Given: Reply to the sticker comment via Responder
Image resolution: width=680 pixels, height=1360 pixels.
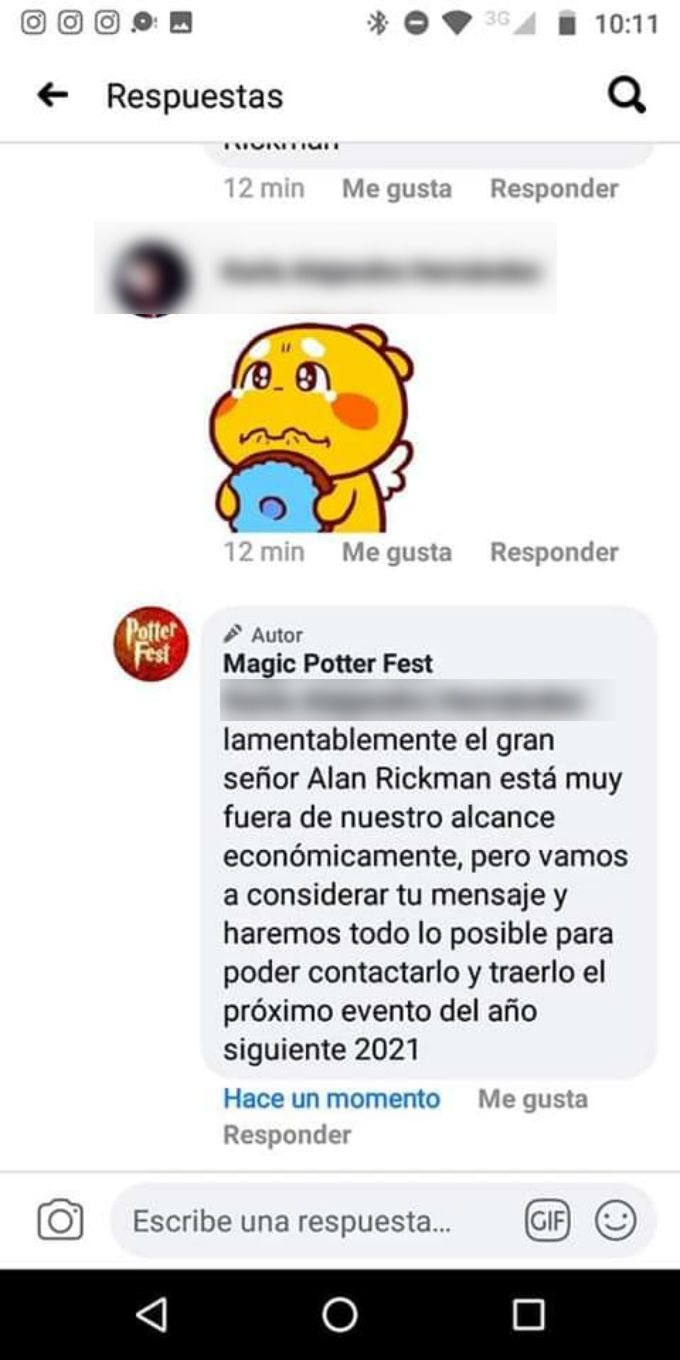Looking at the screenshot, I should click(554, 552).
